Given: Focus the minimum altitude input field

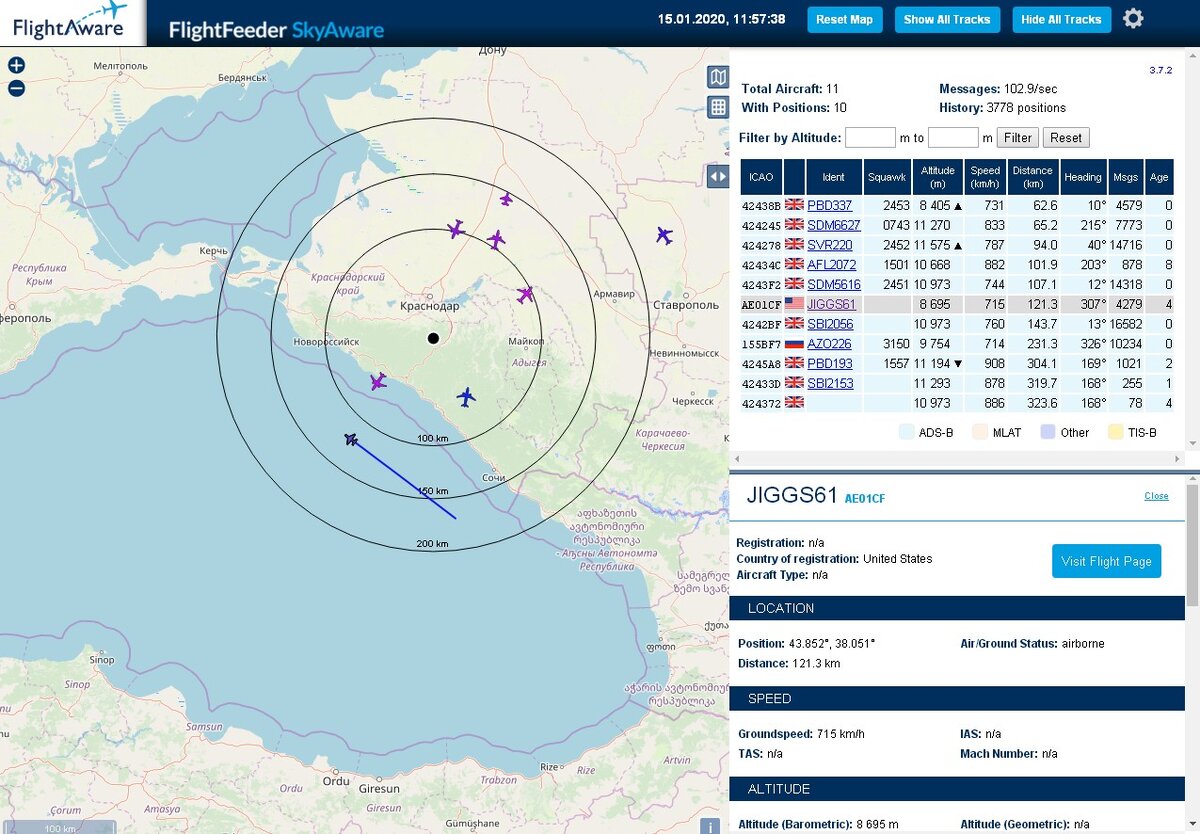Looking at the screenshot, I should 870,138.
